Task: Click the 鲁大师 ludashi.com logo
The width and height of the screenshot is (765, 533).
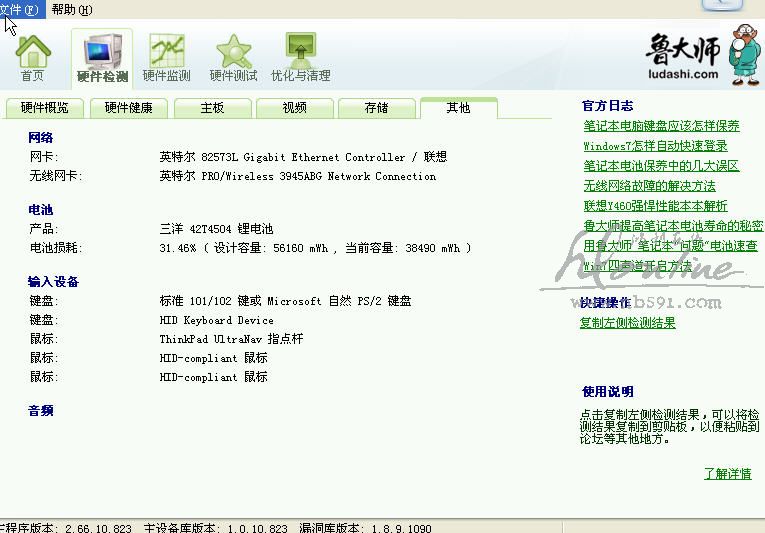Action: [683, 57]
